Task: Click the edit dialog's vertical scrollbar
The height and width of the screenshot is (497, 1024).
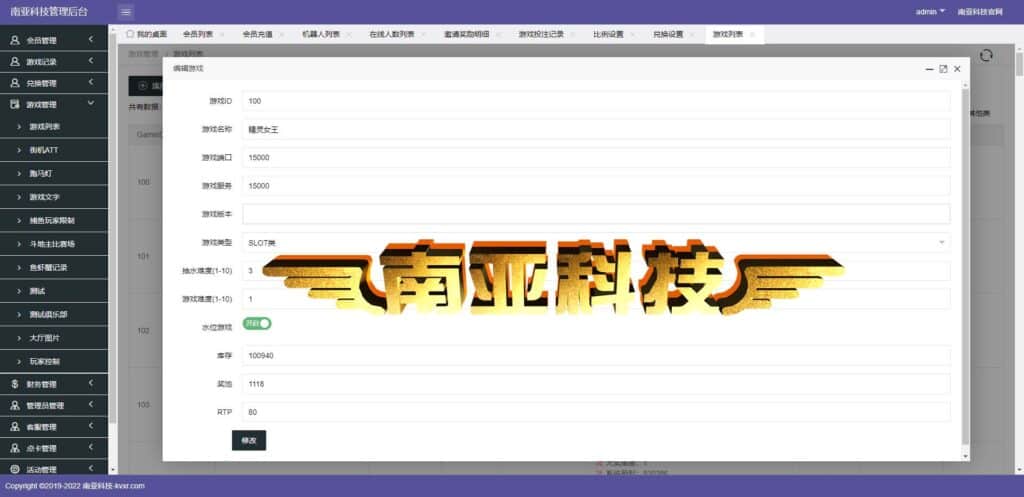Action: coord(965,268)
